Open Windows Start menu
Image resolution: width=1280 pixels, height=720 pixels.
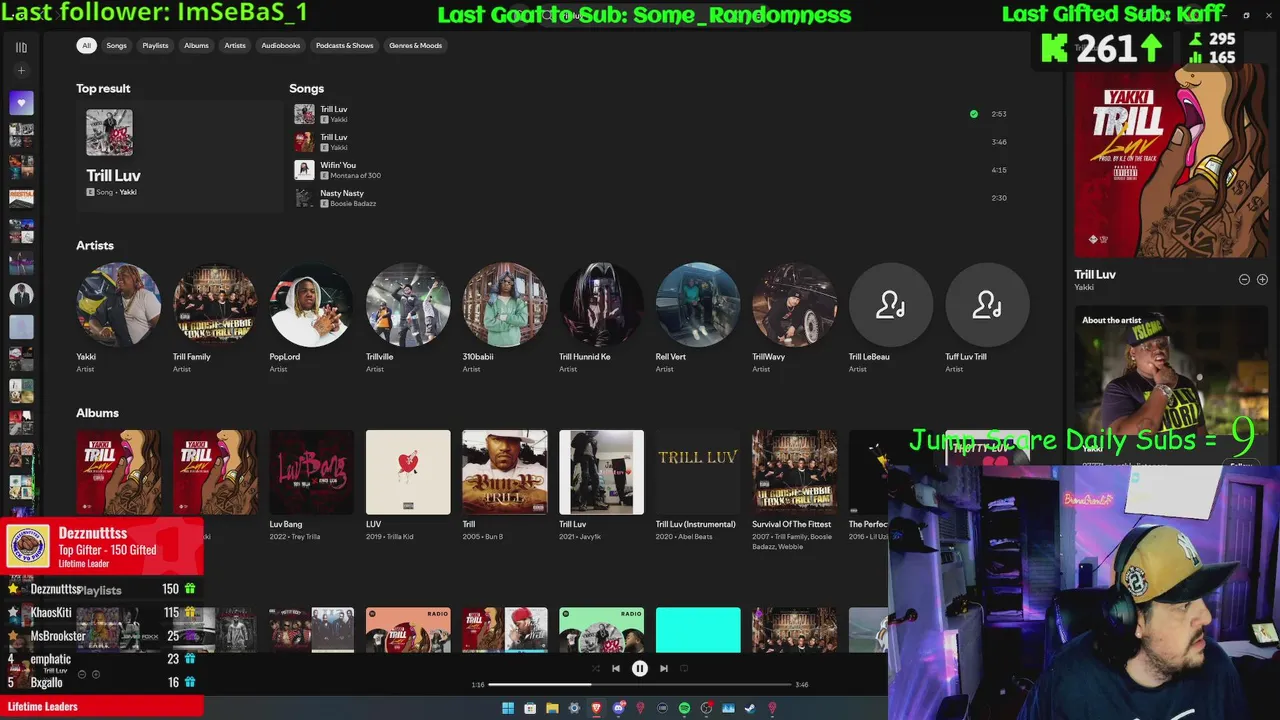(x=508, y=708)
